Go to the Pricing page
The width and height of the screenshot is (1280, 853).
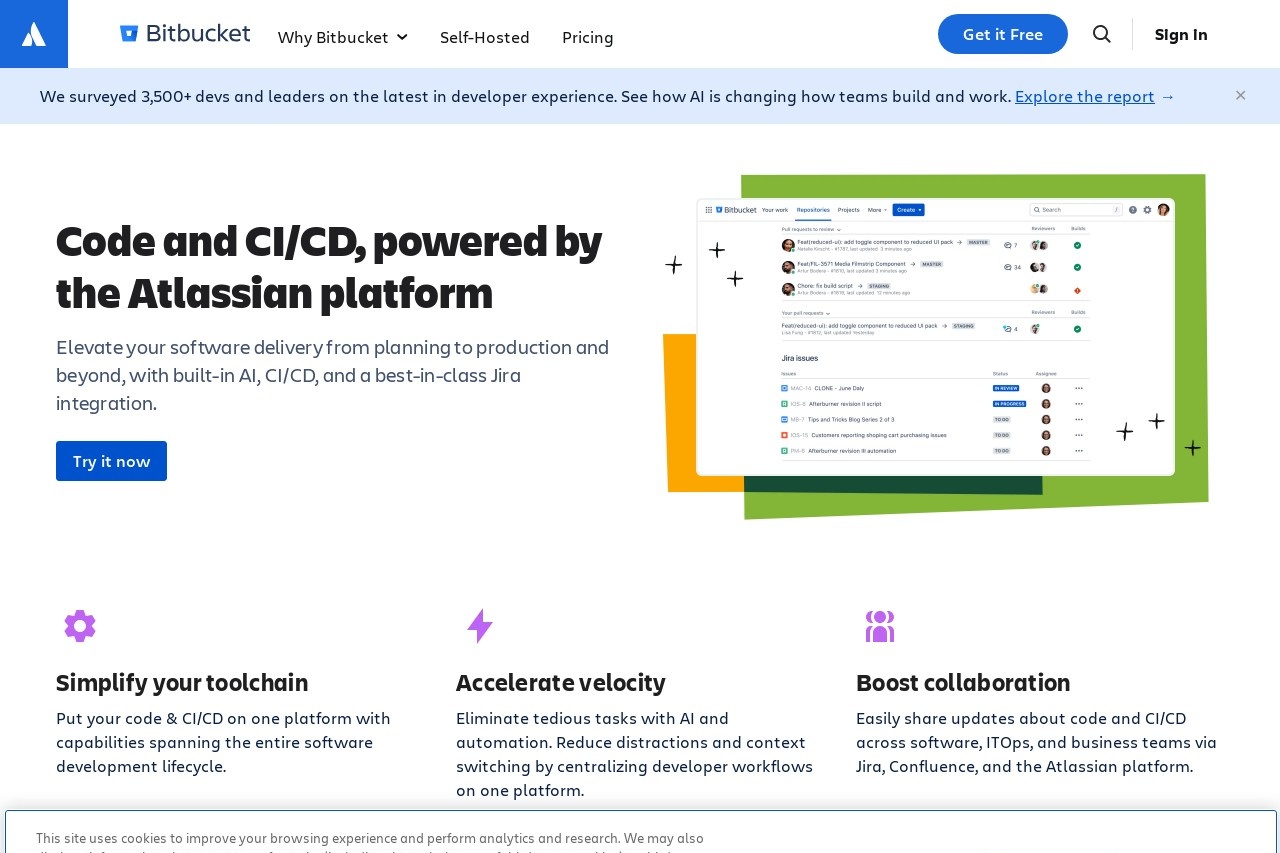point(588,37)
